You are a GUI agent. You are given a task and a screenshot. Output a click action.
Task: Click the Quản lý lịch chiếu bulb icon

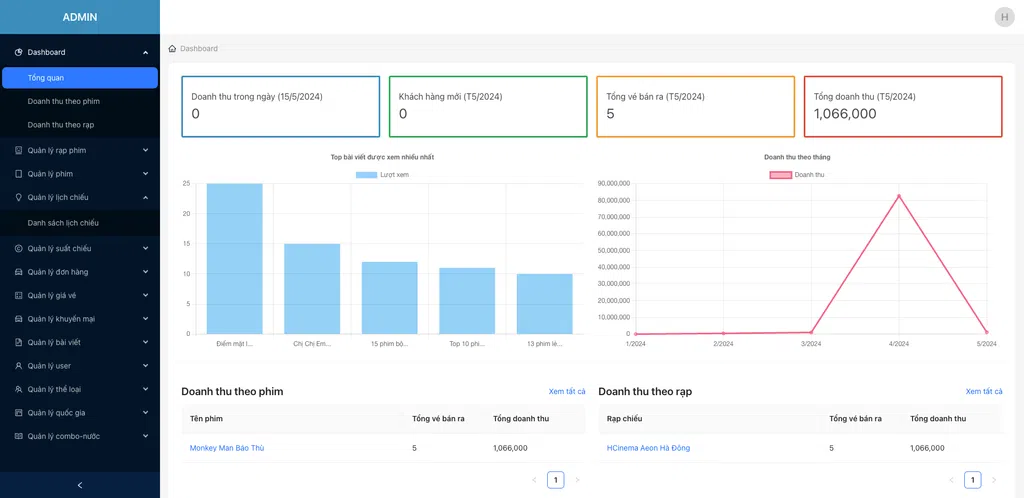tap(18, 197)
